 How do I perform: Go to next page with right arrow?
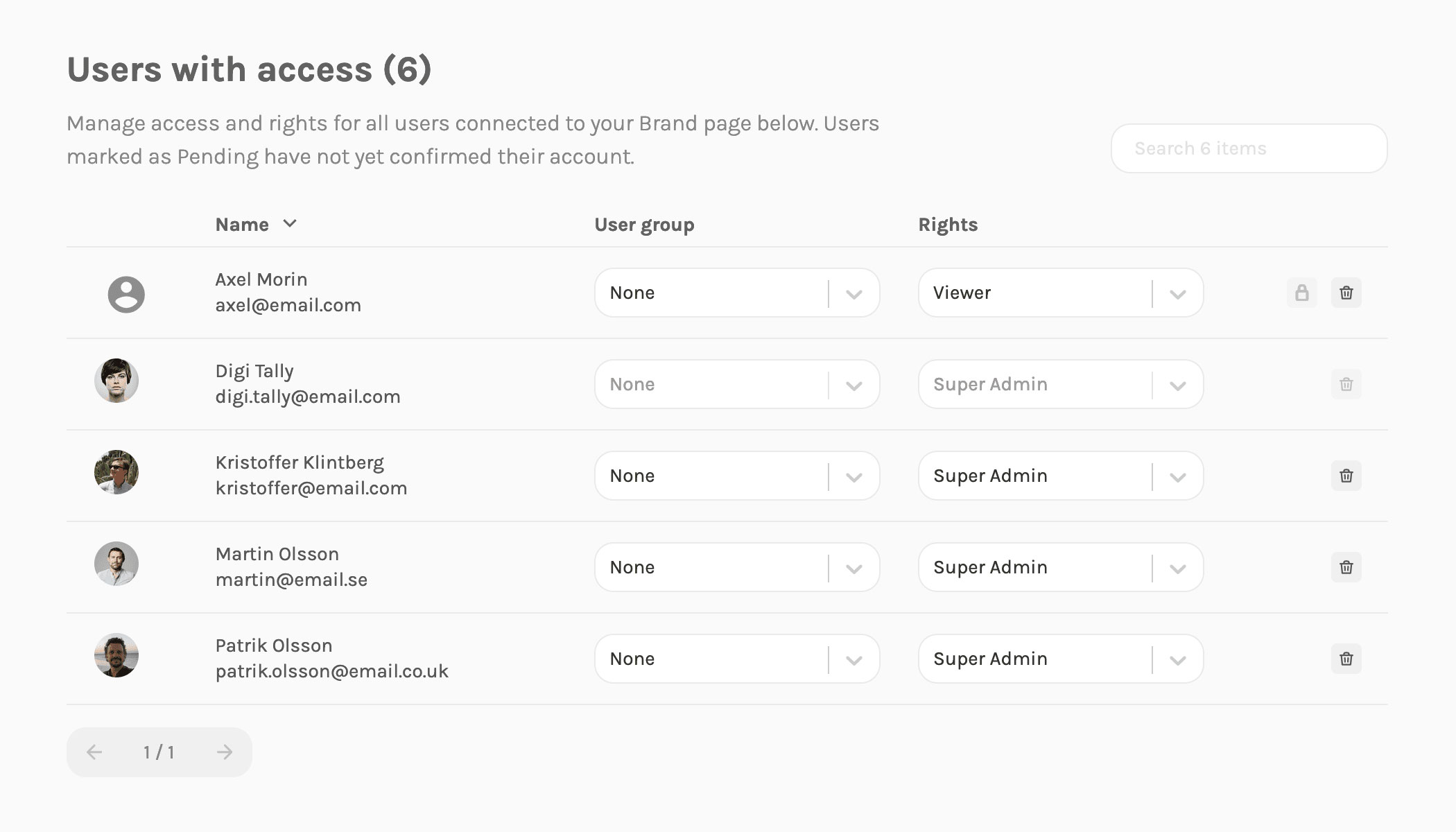224,752
